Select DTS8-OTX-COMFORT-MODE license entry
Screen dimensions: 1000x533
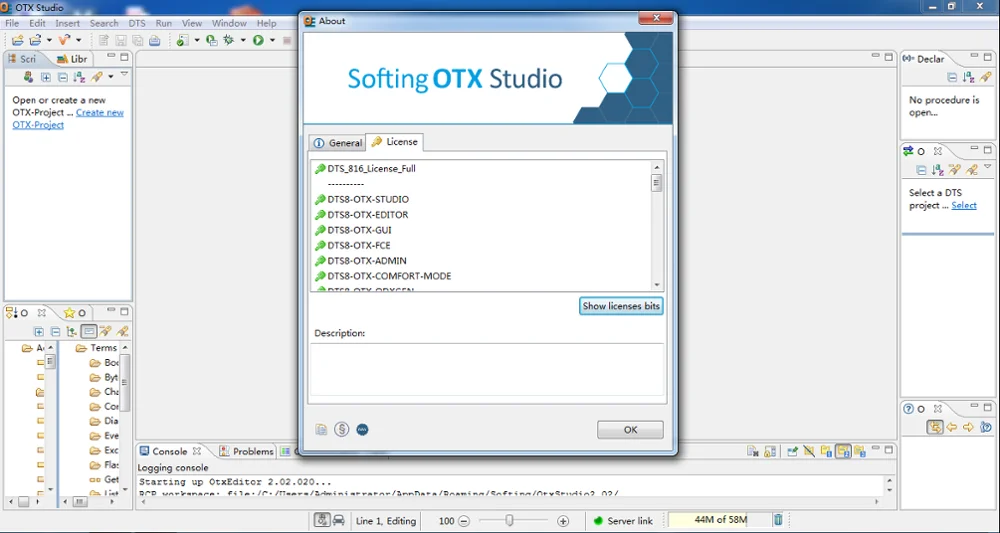click(383, 276)
